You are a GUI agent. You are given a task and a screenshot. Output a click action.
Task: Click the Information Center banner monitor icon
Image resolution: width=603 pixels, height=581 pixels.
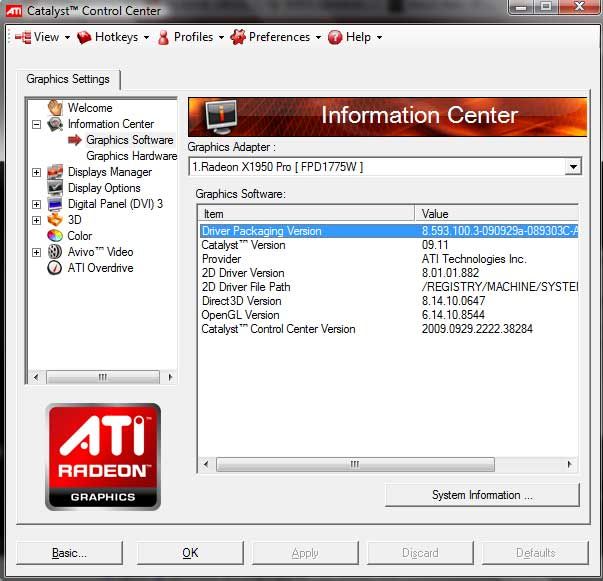click(x=222, y=117)
